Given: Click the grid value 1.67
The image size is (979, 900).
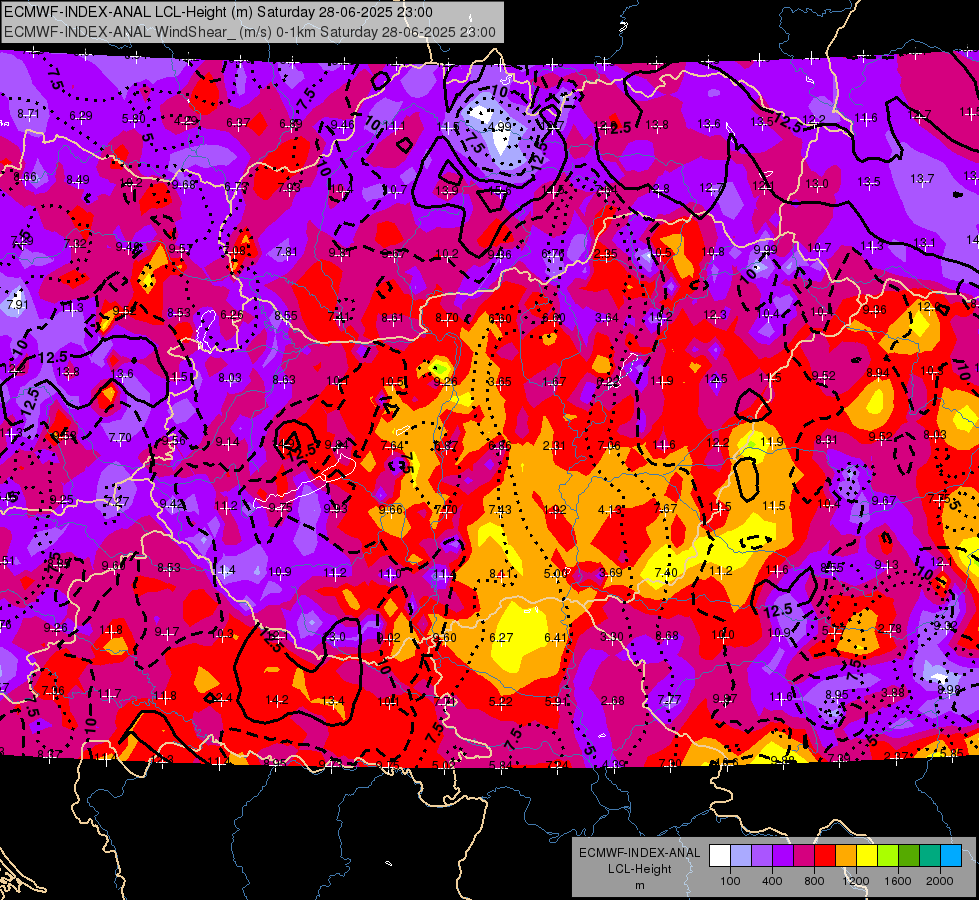Looking at the screenshot, I should click(554, 382).
